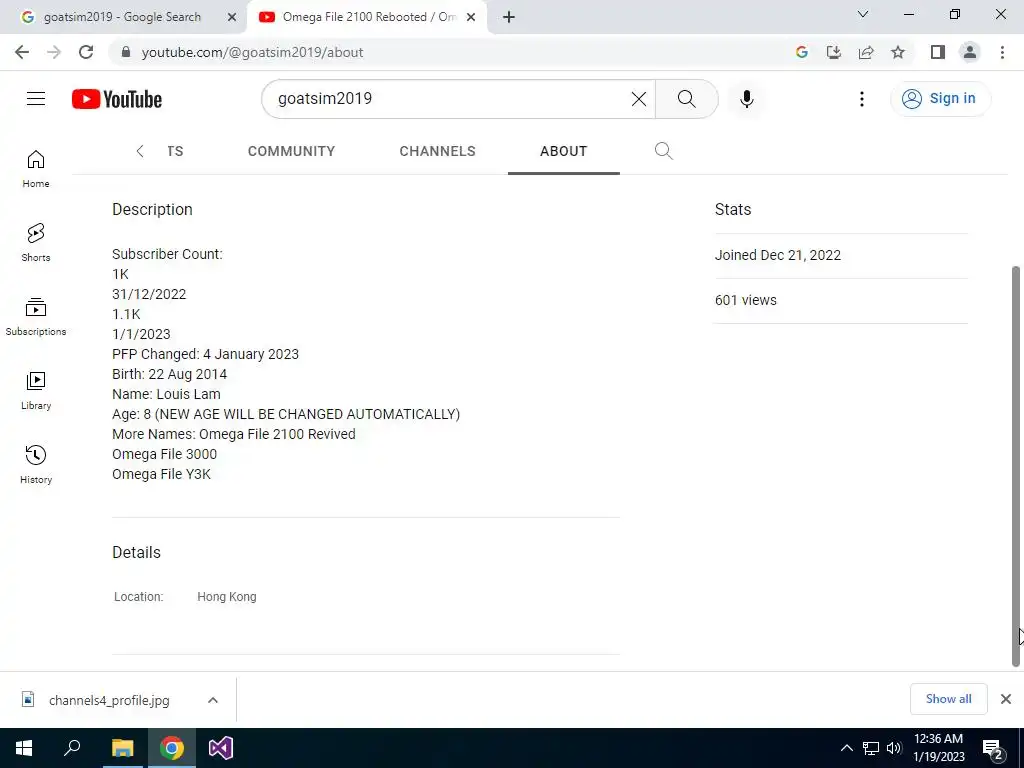
Task: Install or download page icon in address bar
Action: 834,52
